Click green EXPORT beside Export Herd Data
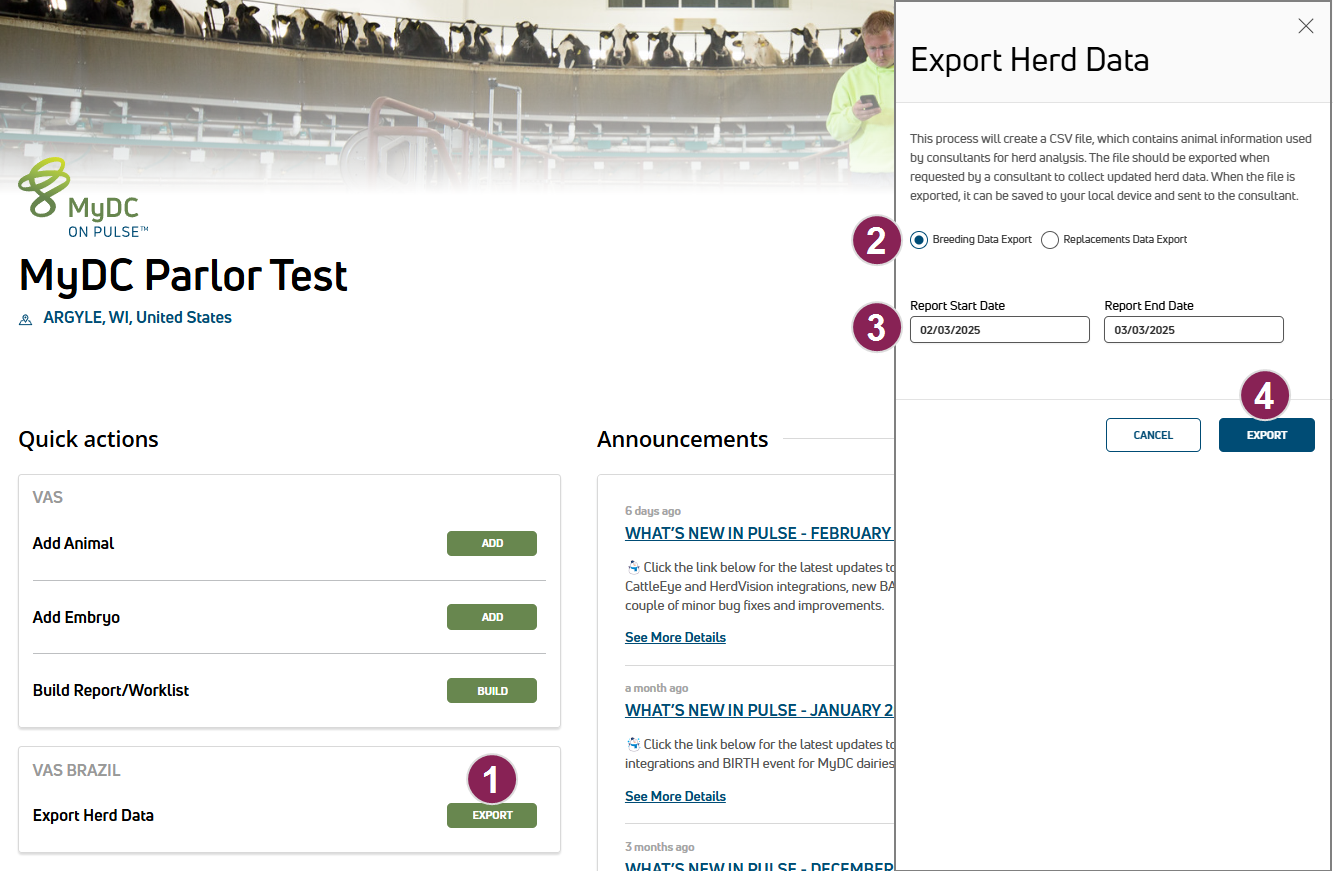 click(491, 816)
